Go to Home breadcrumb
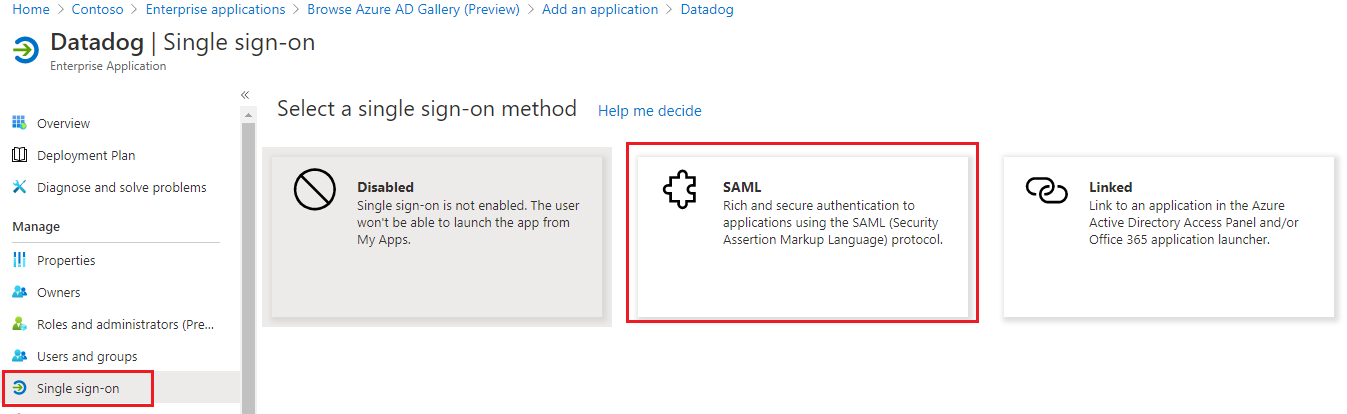 [x=30, y=9]
